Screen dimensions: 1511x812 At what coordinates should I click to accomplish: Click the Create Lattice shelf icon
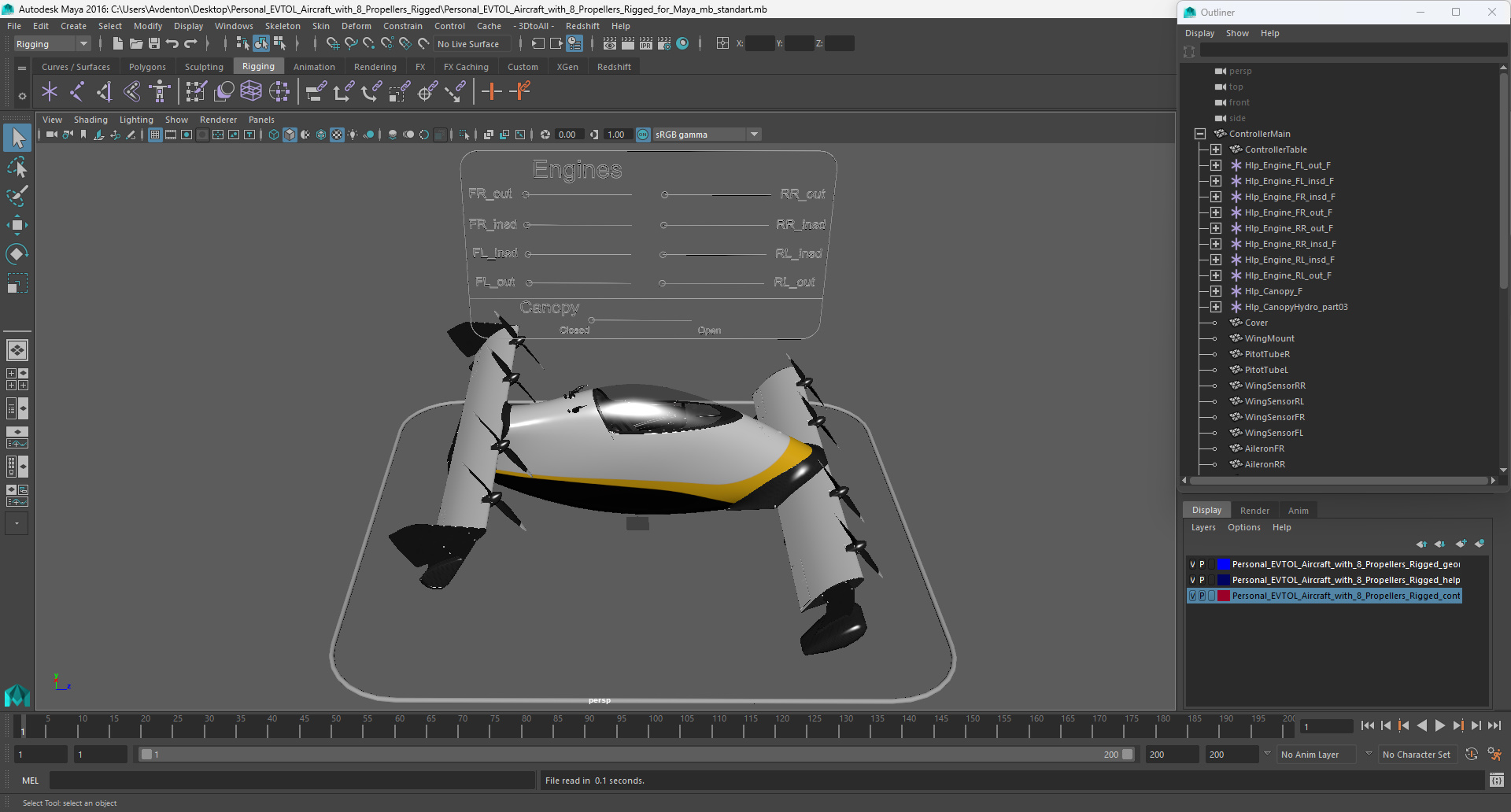[x=251, y=91]
